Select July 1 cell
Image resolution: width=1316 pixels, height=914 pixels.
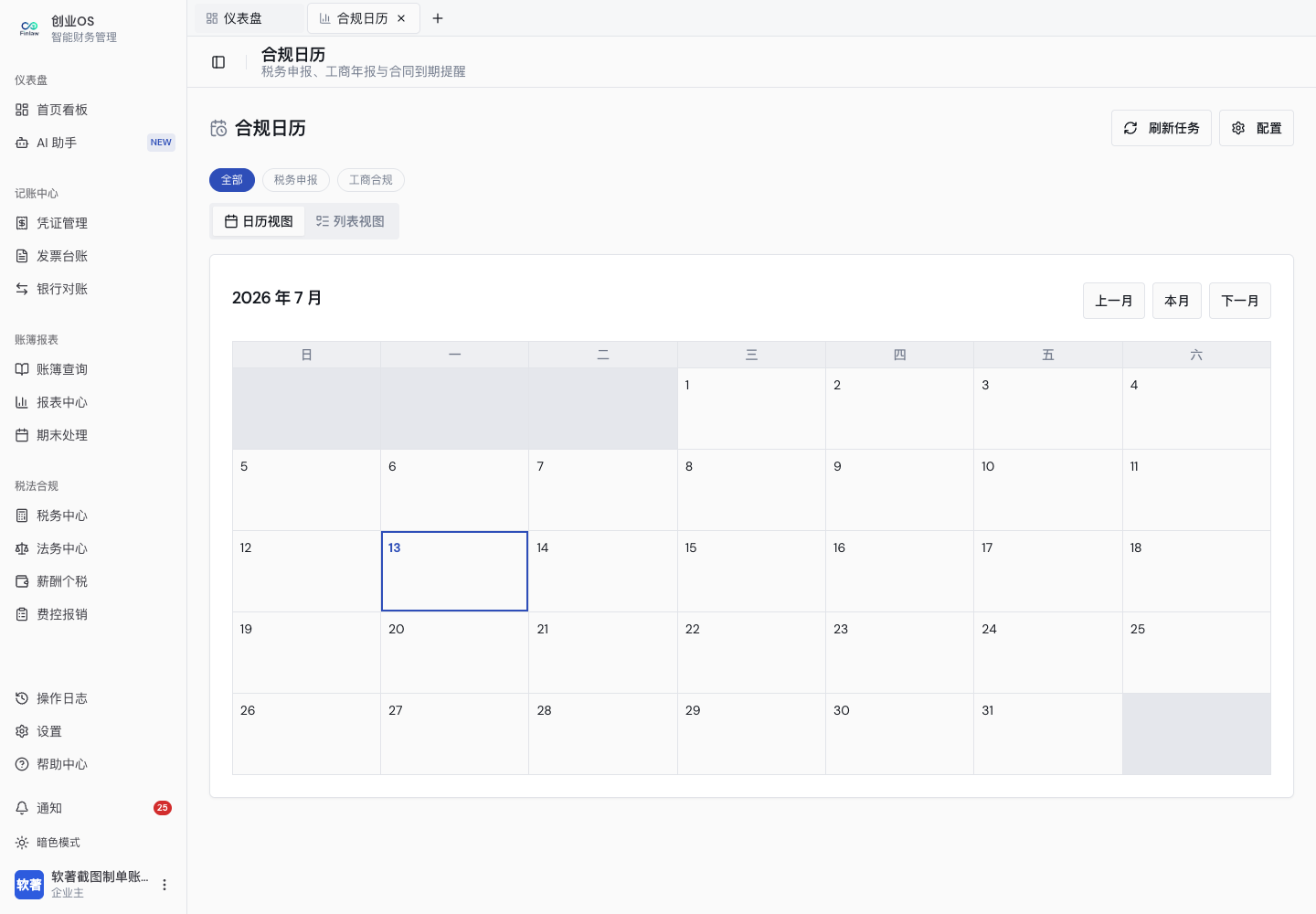pos(751,409)
